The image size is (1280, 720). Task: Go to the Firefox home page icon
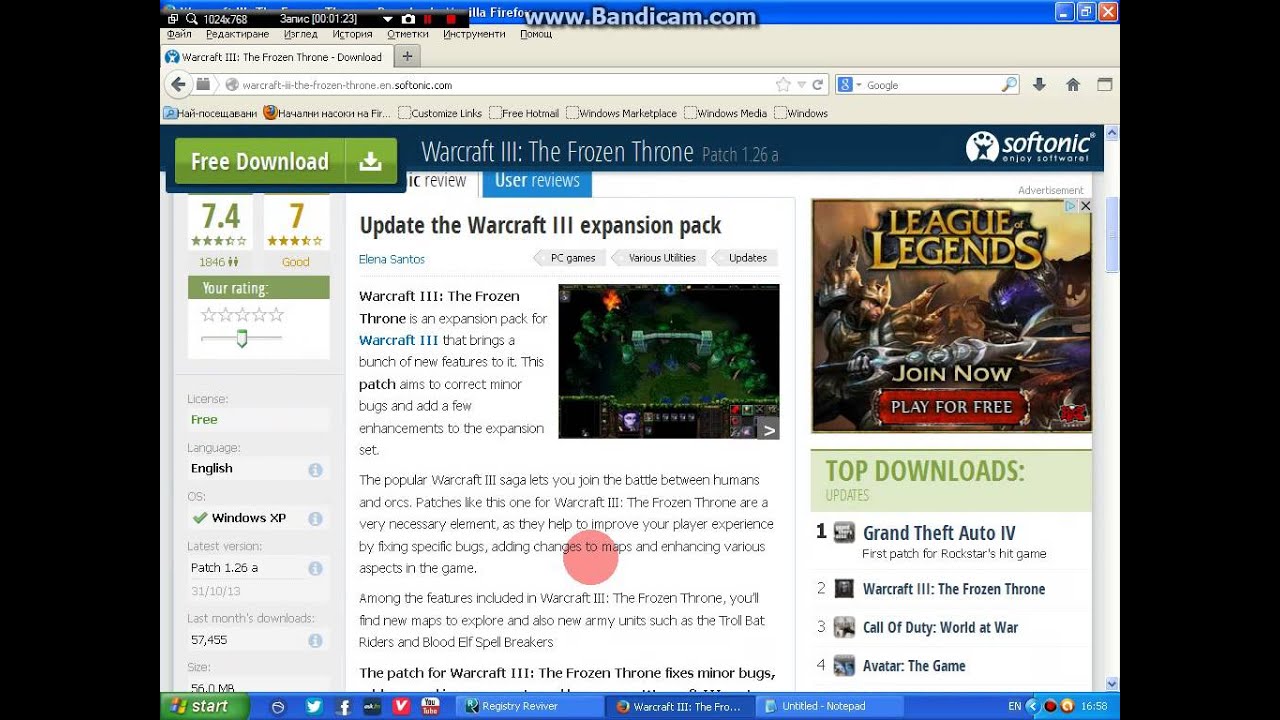(x=1073, y=85)
